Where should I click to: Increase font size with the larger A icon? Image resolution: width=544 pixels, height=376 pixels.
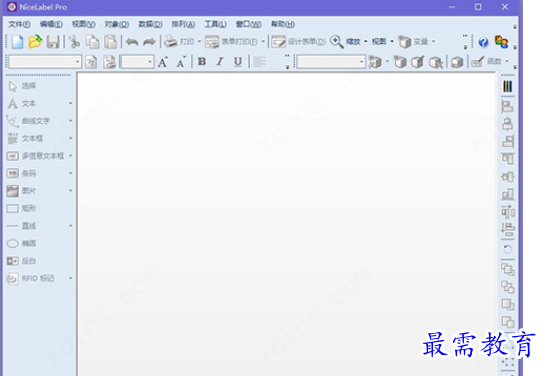coord(163,62)
